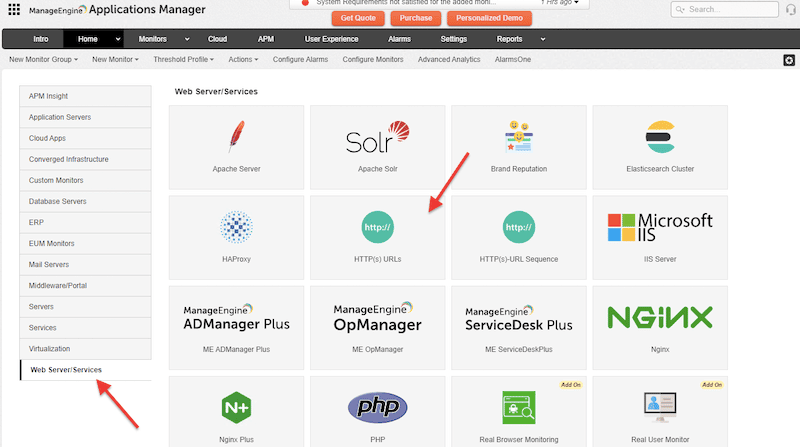This screenshot has width=800, height=447.
Task: Click the headset support icon
Action: click(x=791, y=10)
